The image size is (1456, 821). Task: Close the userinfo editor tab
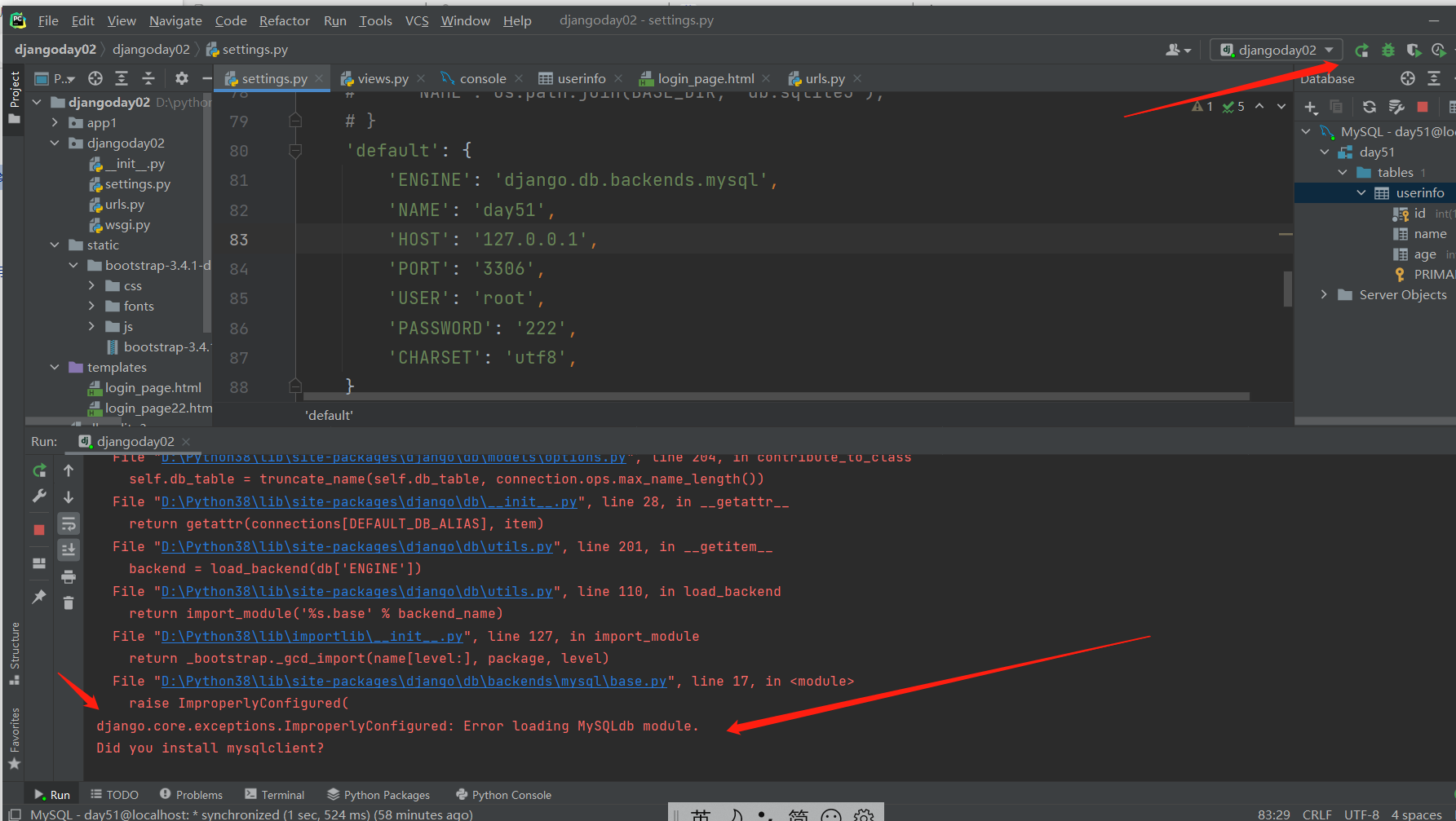pos(618,78)
